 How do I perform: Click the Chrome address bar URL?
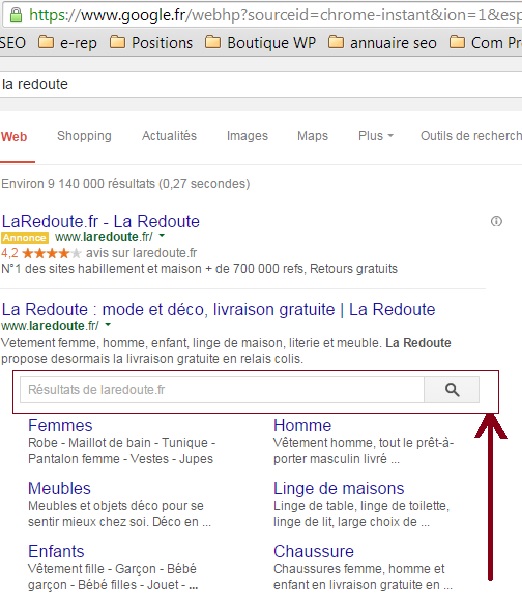[275, 15]
